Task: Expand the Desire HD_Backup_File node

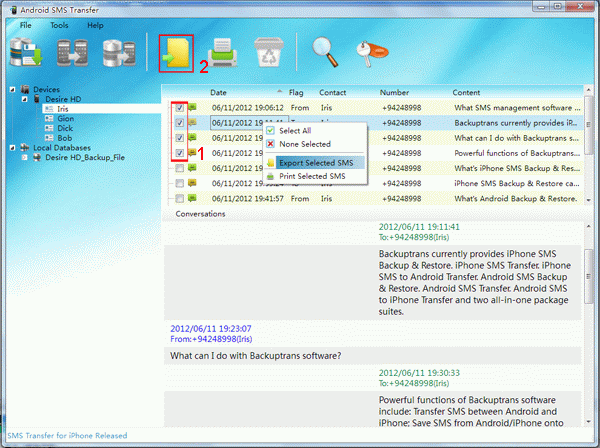Action: pyautogui.click(x=24, y=157)
